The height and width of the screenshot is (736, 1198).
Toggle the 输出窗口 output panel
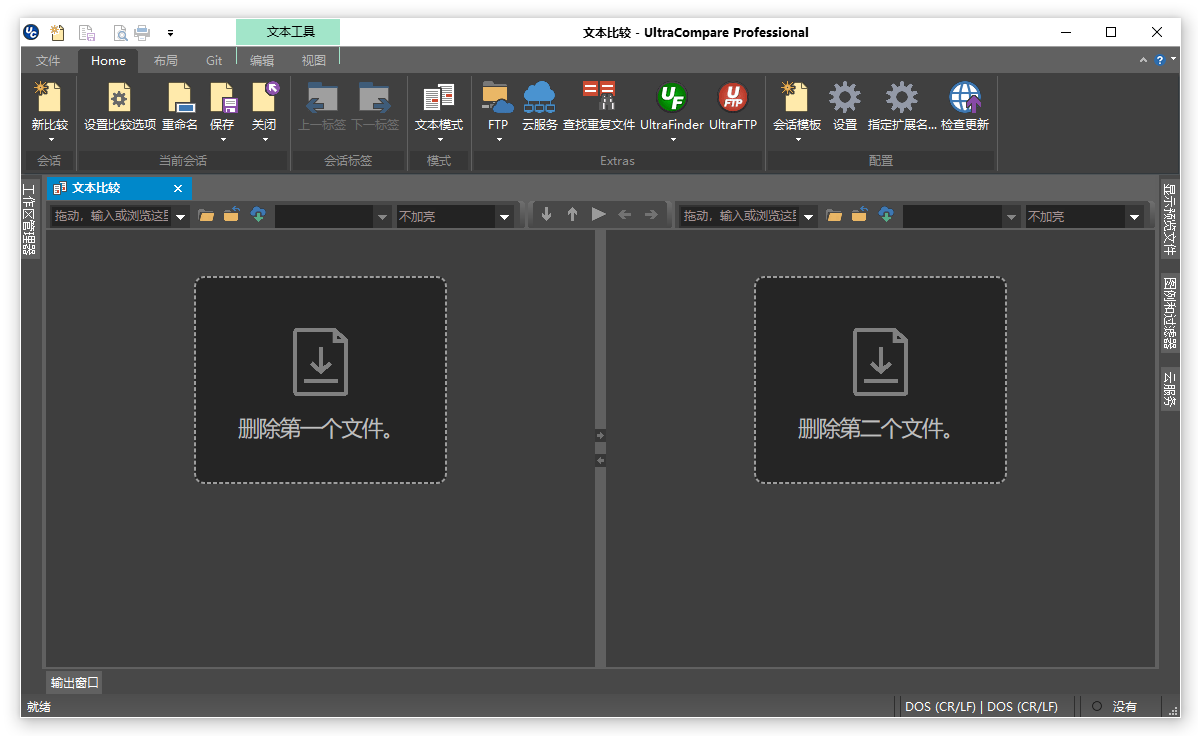click(x=75, y=683)
